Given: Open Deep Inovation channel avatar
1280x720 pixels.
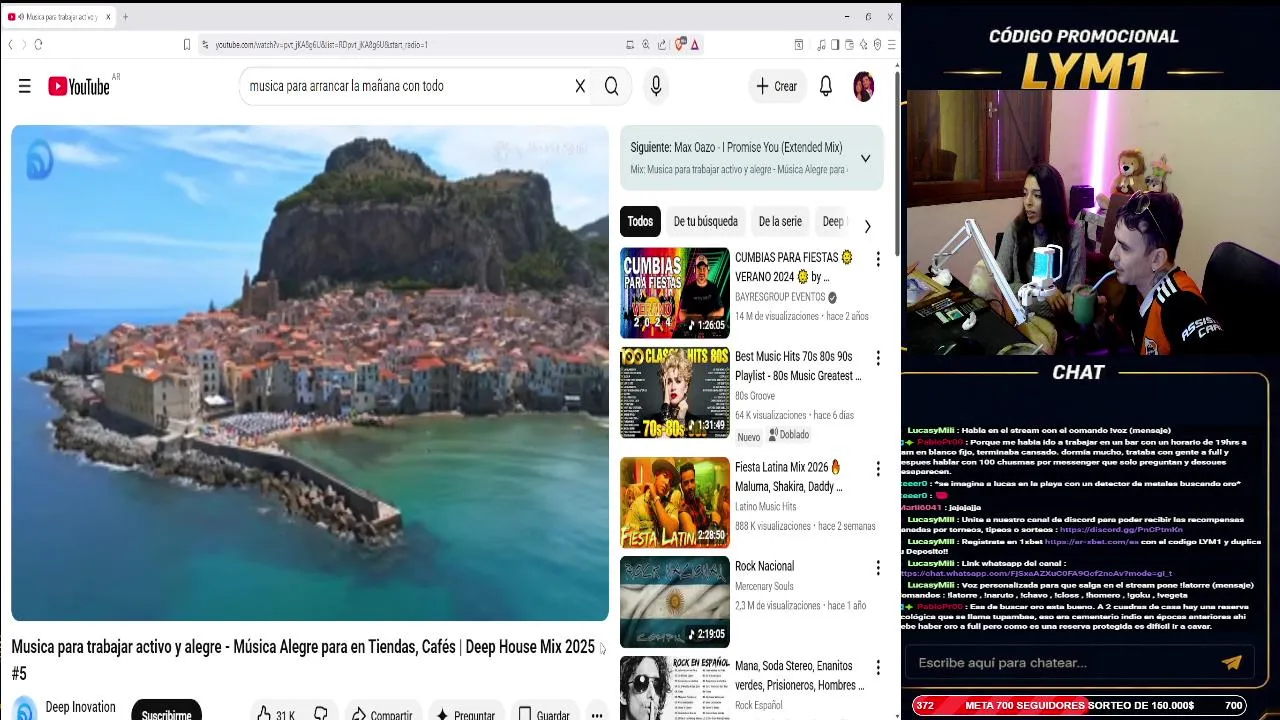Looking at the screenshot, I should [25, 709].
